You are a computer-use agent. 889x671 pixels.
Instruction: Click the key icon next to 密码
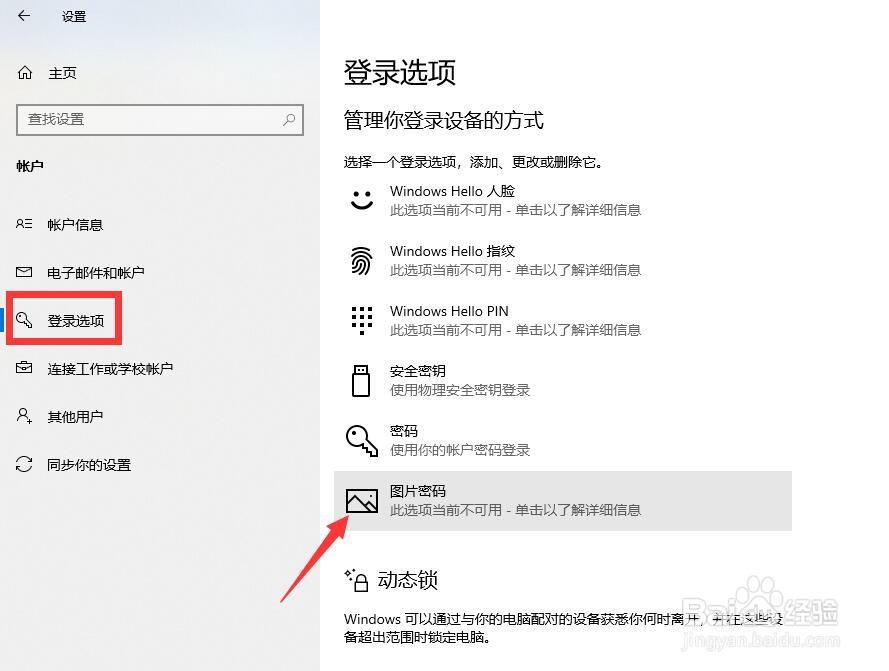click(x=362, y=441)
